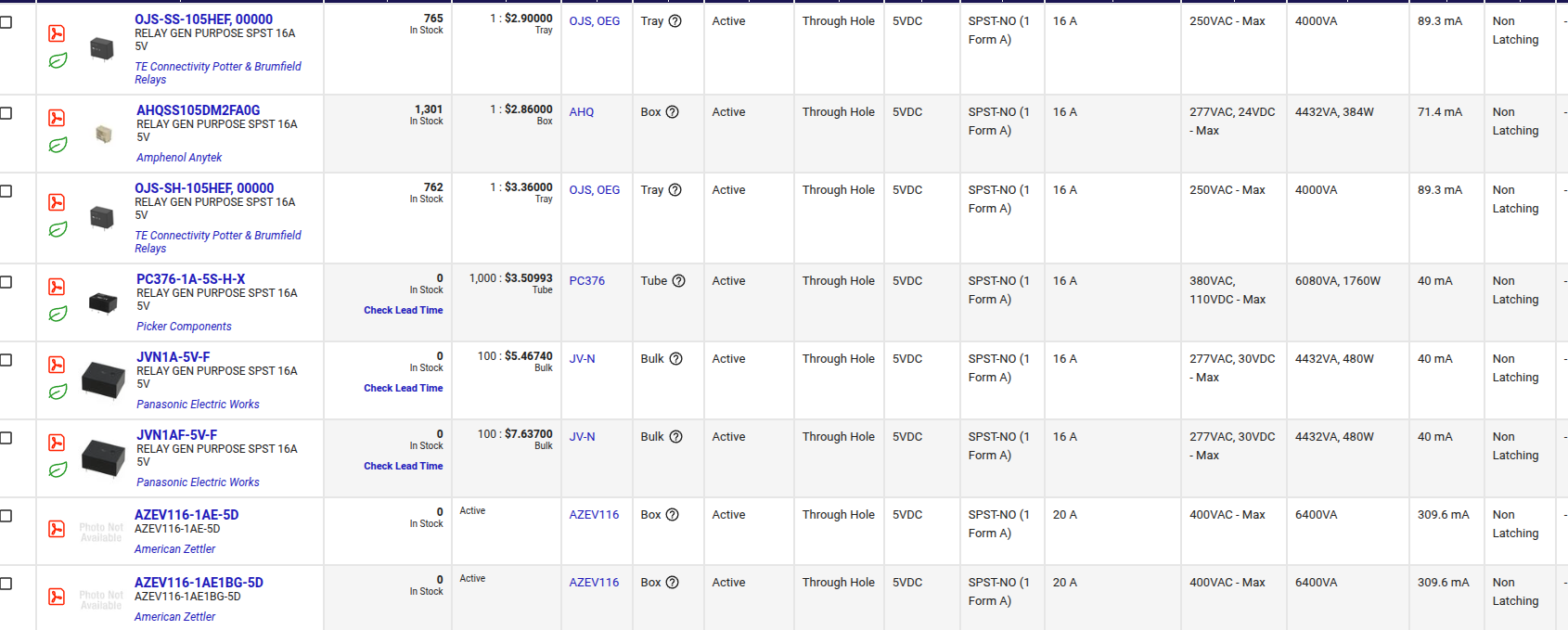Open JV-N series link in JVN1A-5V-F row

click(583, 359)
